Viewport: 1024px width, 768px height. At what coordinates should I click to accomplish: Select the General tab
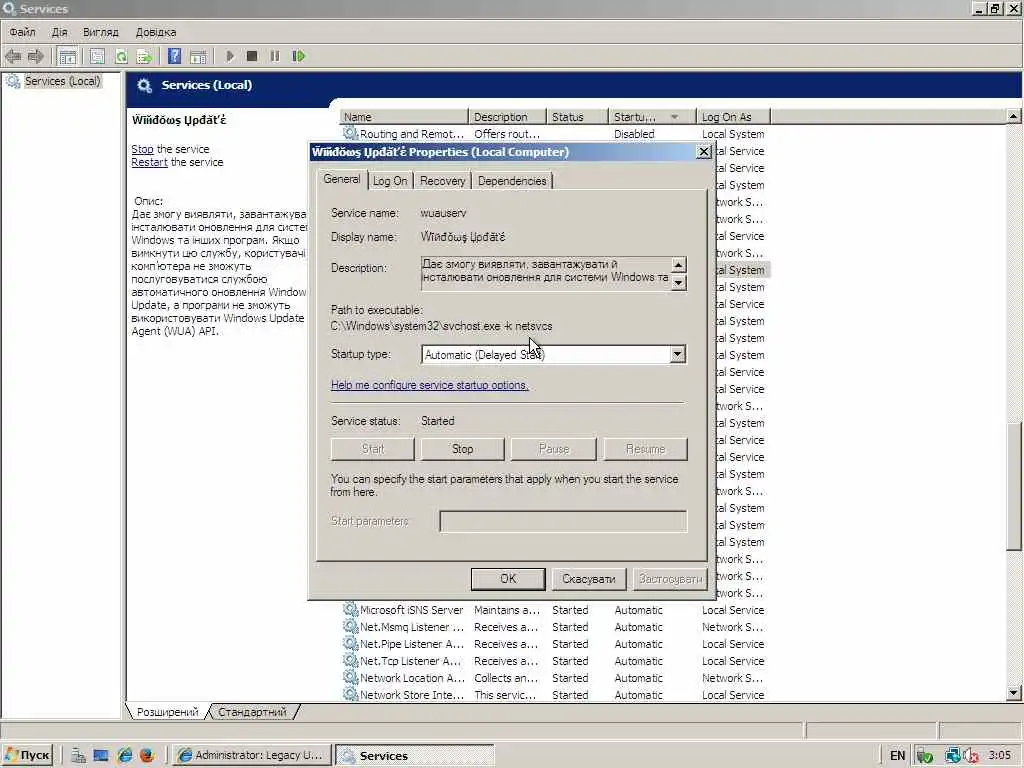coord(342,179)
